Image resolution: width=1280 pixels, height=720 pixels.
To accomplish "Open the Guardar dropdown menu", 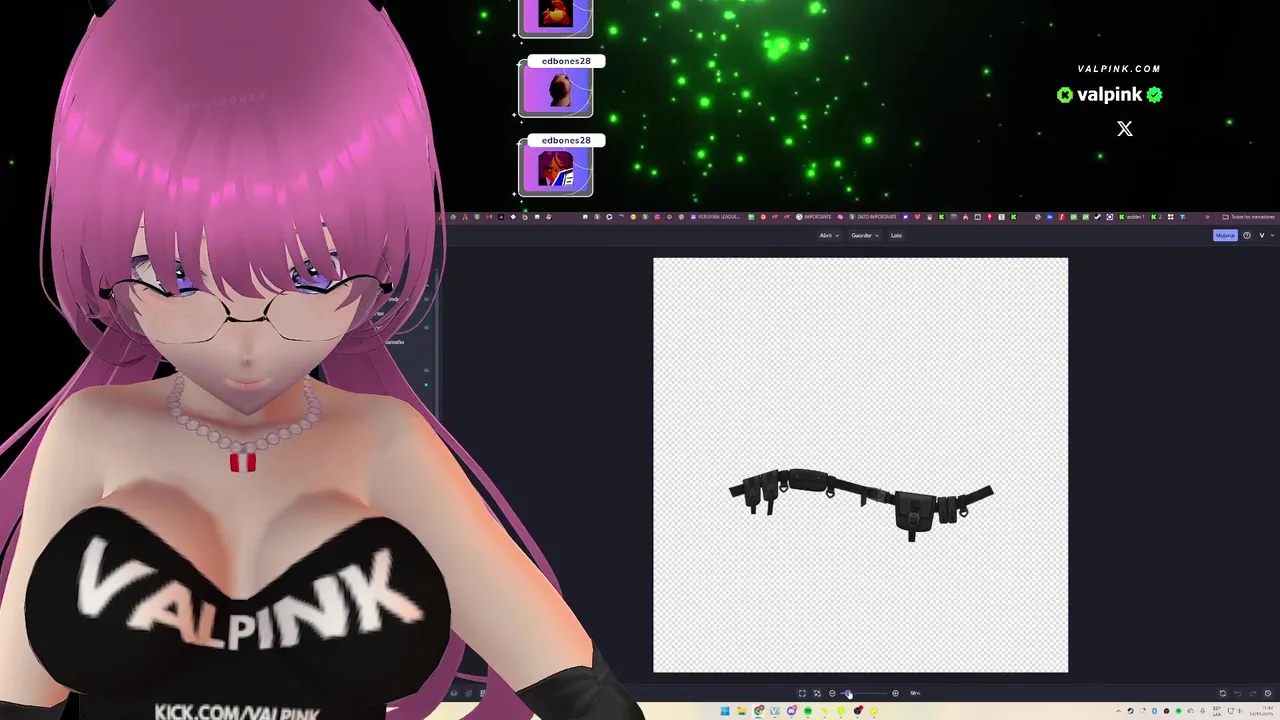I will coord(864,235).
